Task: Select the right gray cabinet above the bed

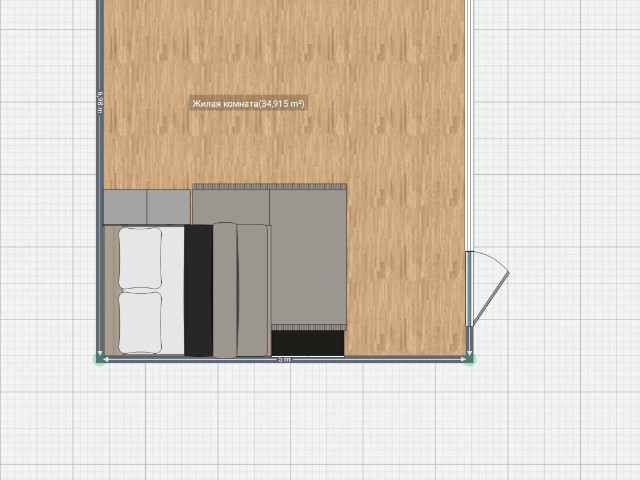Action: click(169, 207)
